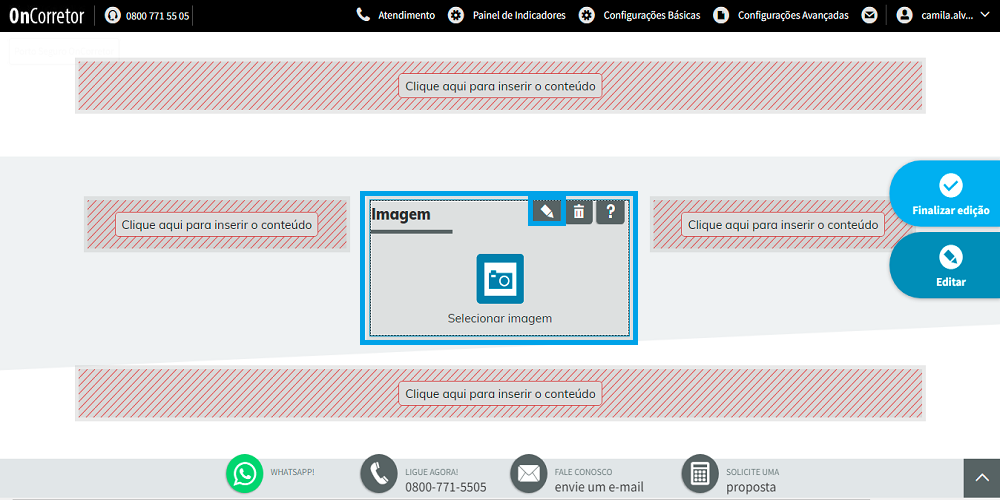Insert content in the top placeholder area

(500, 85)
